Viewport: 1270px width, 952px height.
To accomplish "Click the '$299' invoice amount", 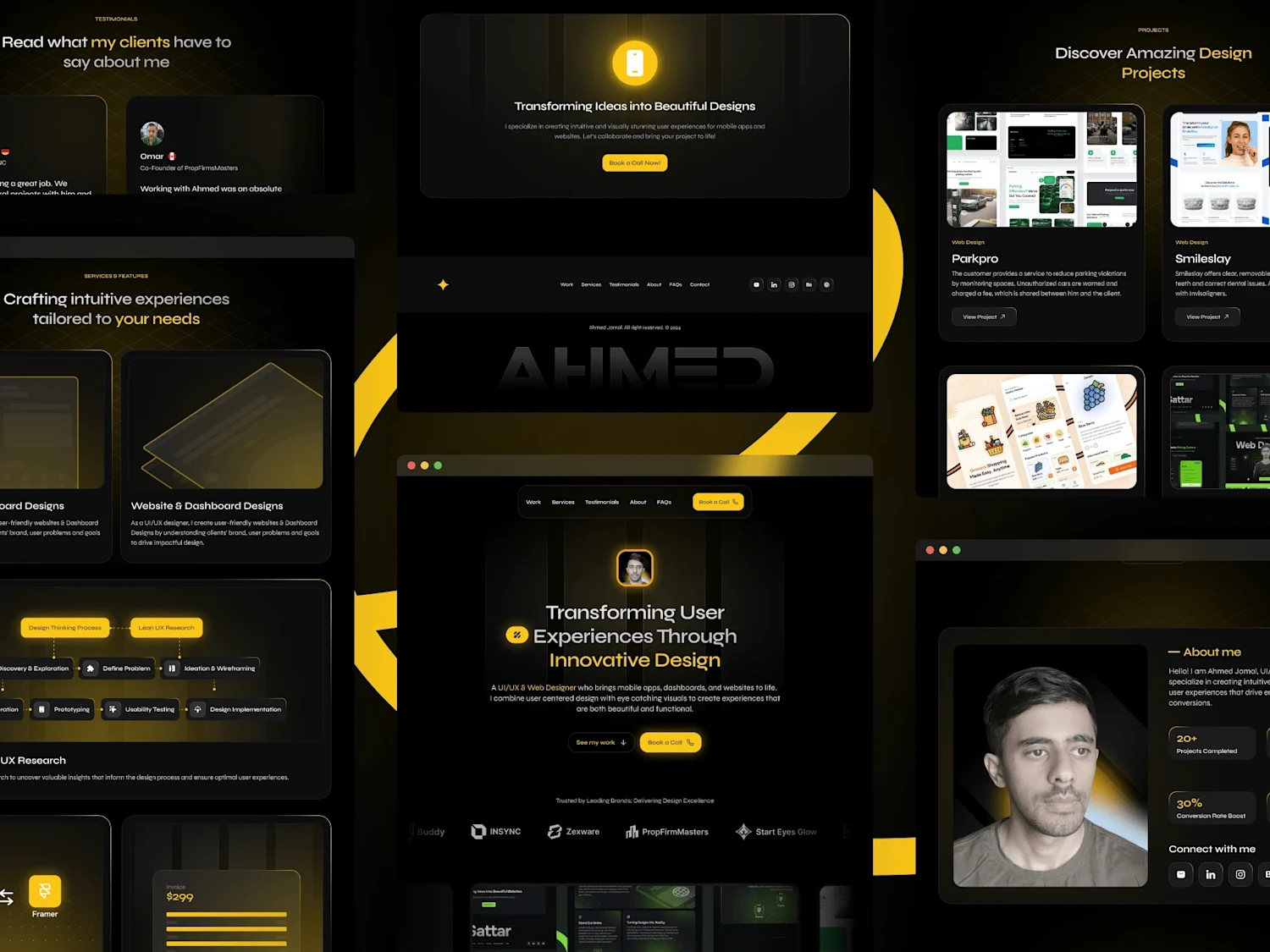I will [x=179, y=897].
